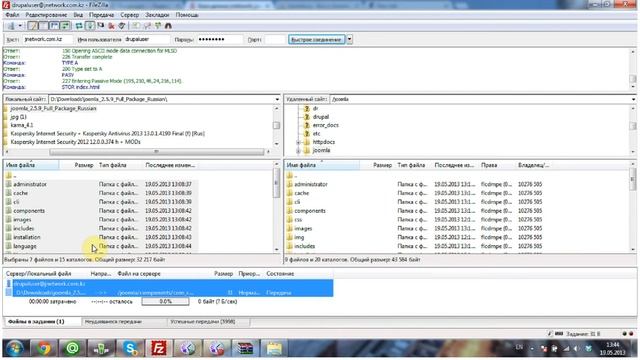640x360 pixels.
Task: Select local language folder icon
Action: 9,246
